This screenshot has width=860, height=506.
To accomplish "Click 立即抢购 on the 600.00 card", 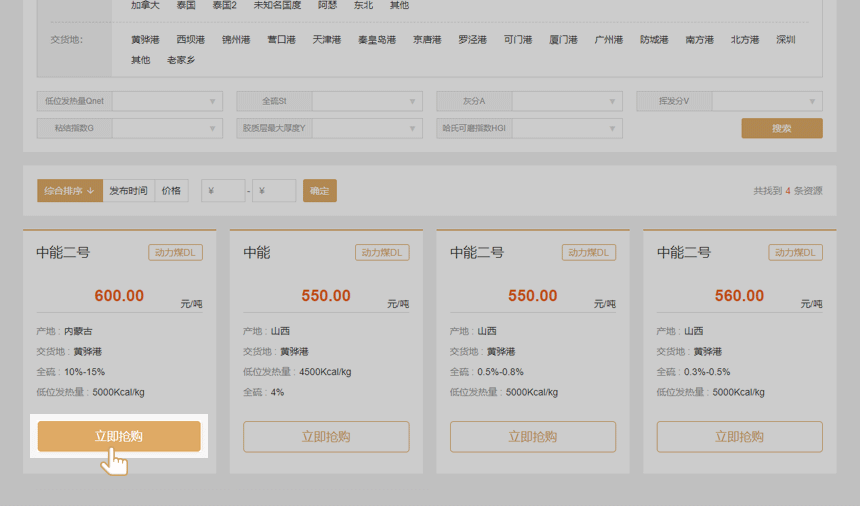I will point(119,436).
